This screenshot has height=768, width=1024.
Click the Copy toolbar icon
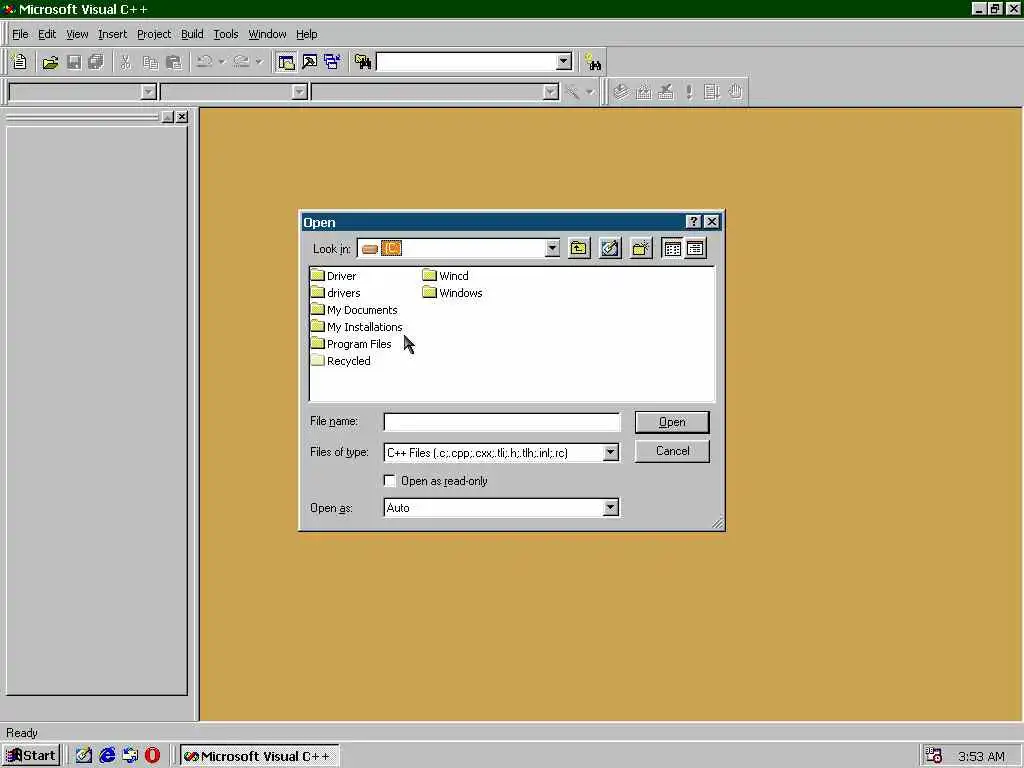[150, 62]
